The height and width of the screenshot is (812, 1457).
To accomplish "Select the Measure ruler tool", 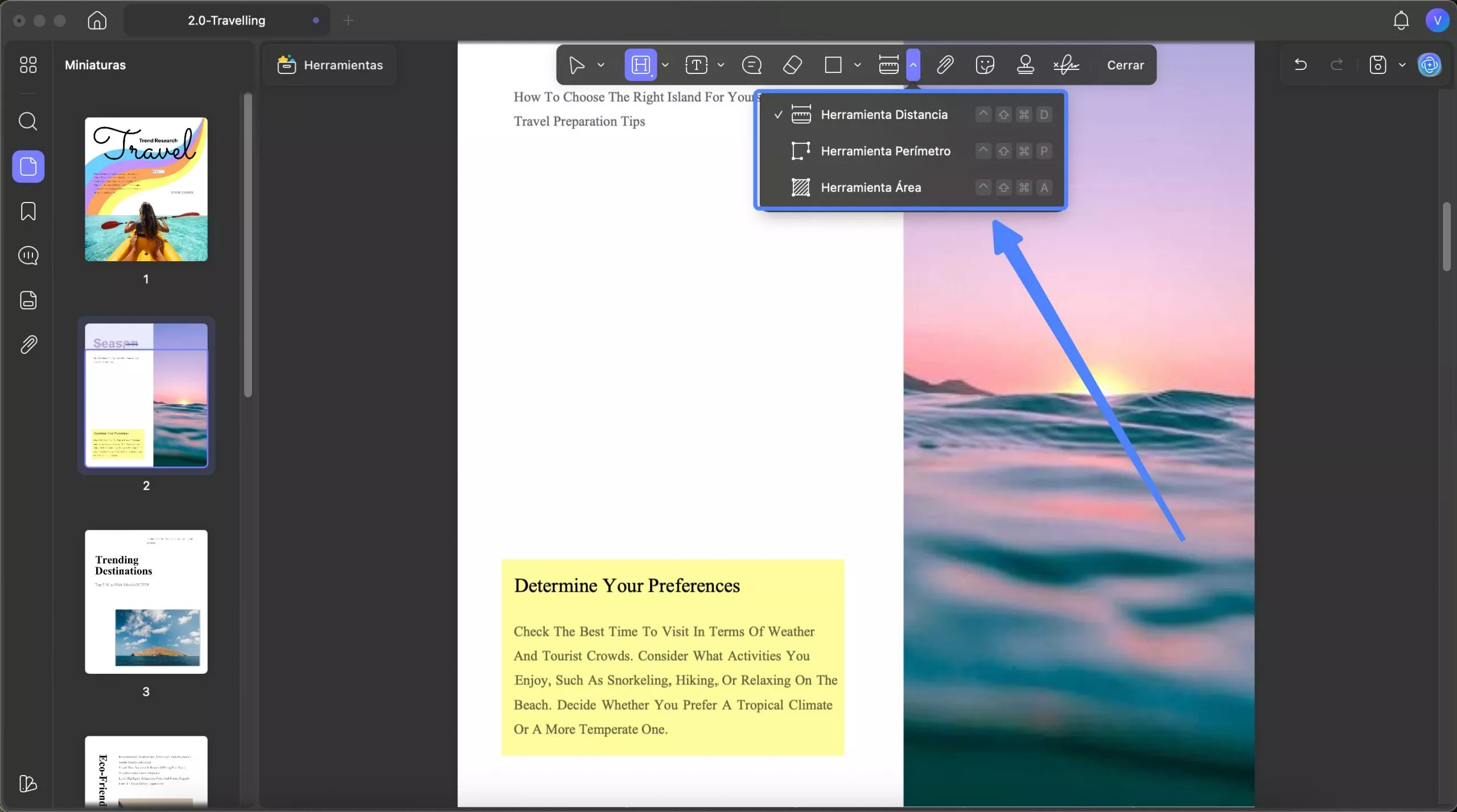I will click(888, 65).
